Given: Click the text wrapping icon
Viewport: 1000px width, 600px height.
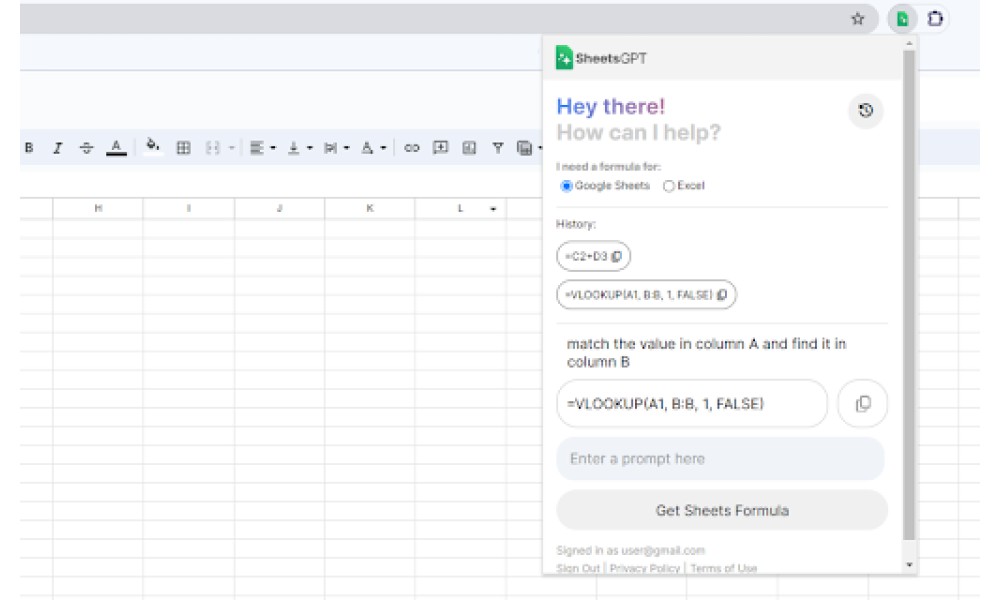Looking at the screenshot, I should [x=330, y=148].
